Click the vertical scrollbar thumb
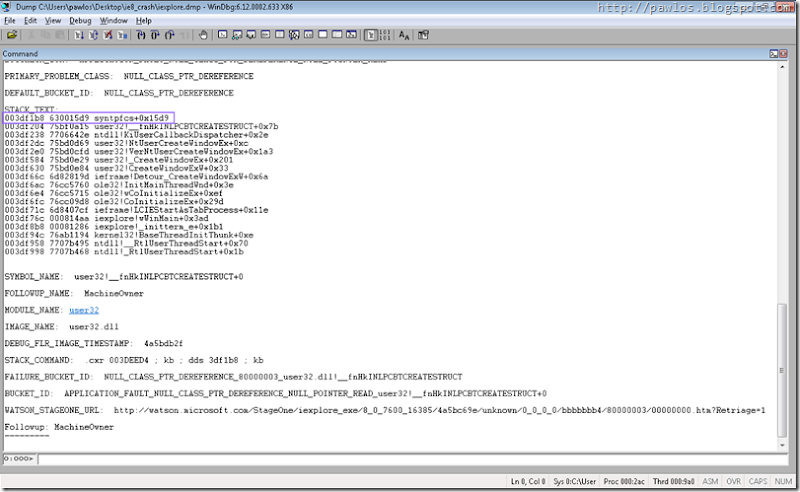This screenshot has height=492, width=800. coord(782,371)
